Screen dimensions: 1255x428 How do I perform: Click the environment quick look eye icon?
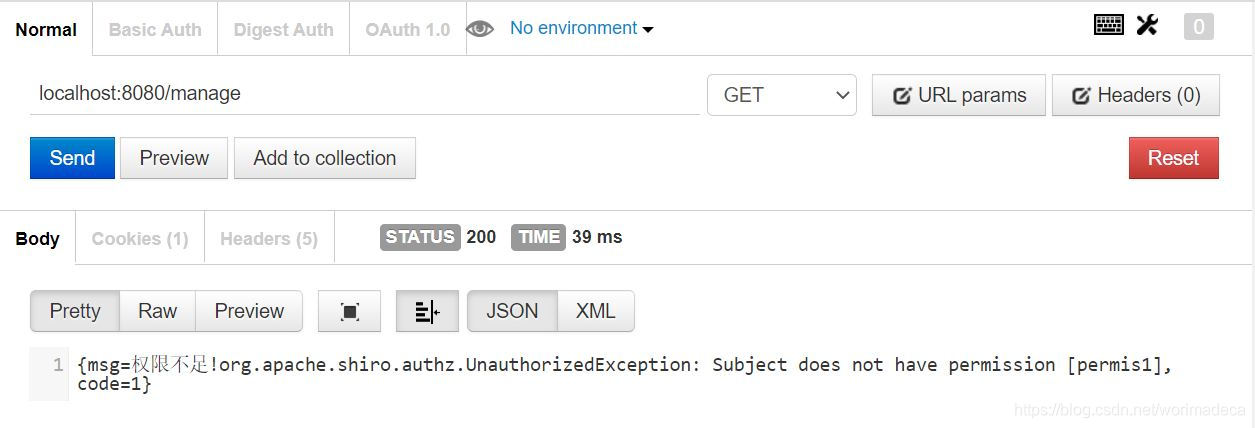coord(480,29)
